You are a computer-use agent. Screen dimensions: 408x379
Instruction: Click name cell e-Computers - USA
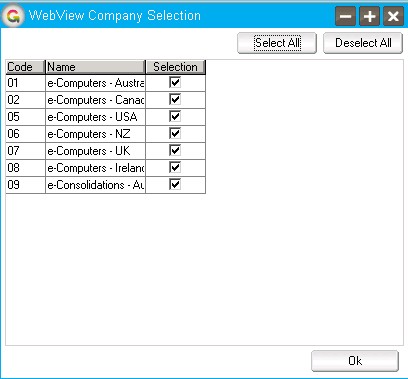[x=96, y=117]
